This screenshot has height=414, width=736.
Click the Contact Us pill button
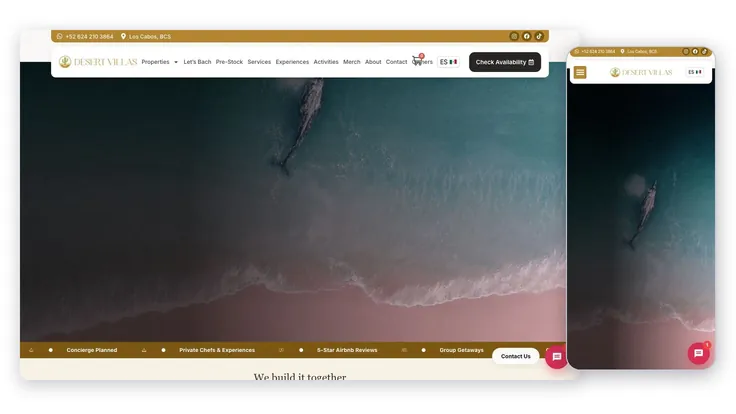pos(515,356)
